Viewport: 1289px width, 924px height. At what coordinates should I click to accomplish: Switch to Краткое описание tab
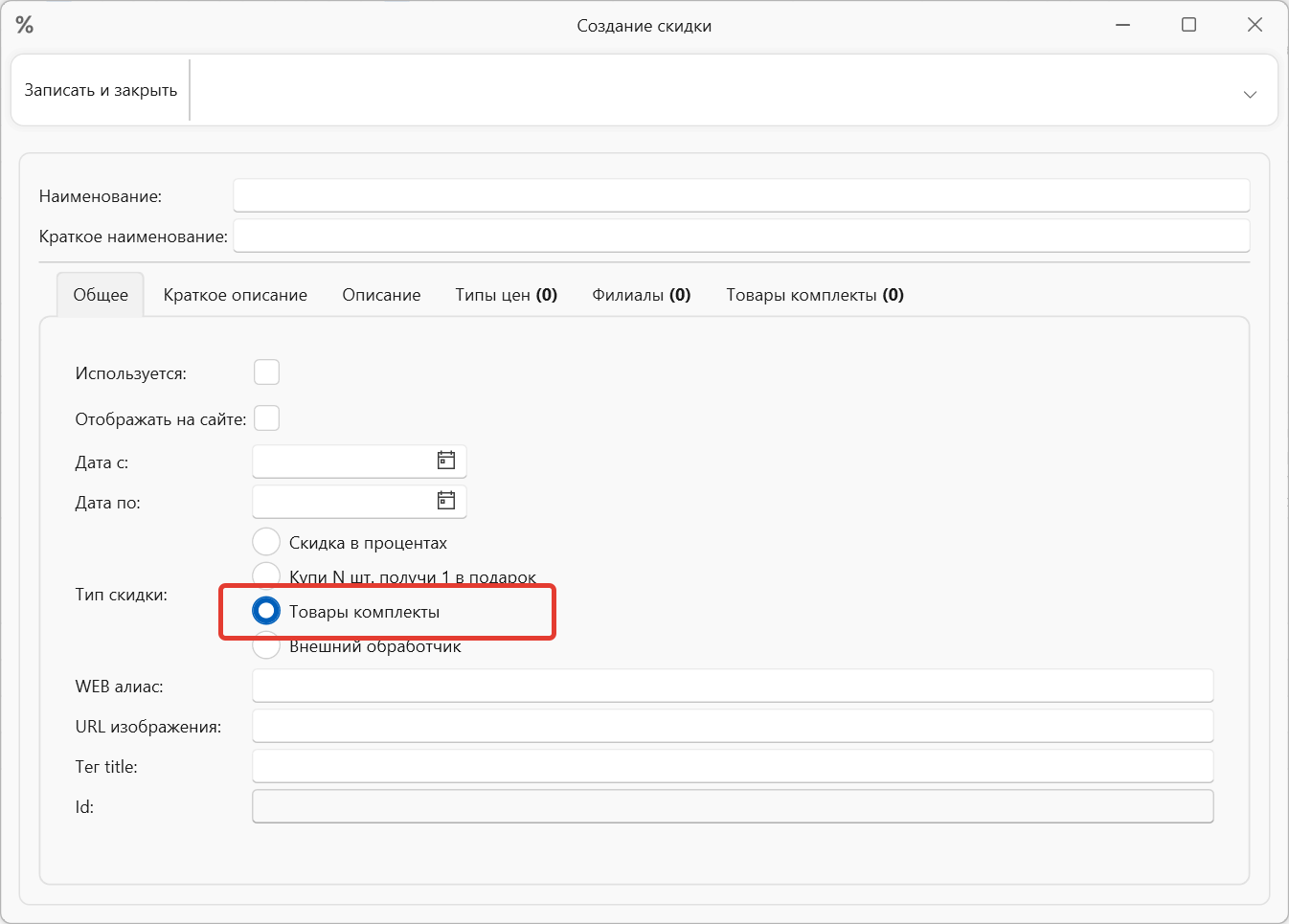(235, 295)
